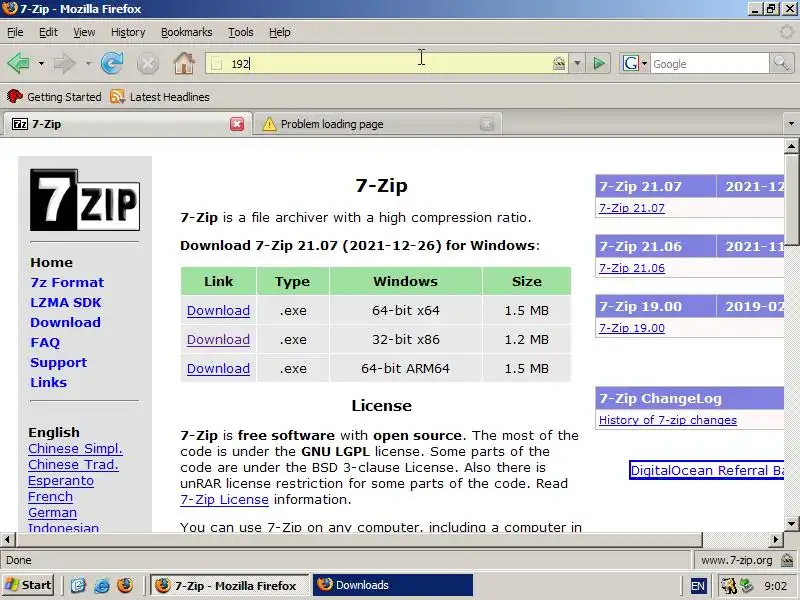
Task: Open the Help menu
Action: pos(280,32)
